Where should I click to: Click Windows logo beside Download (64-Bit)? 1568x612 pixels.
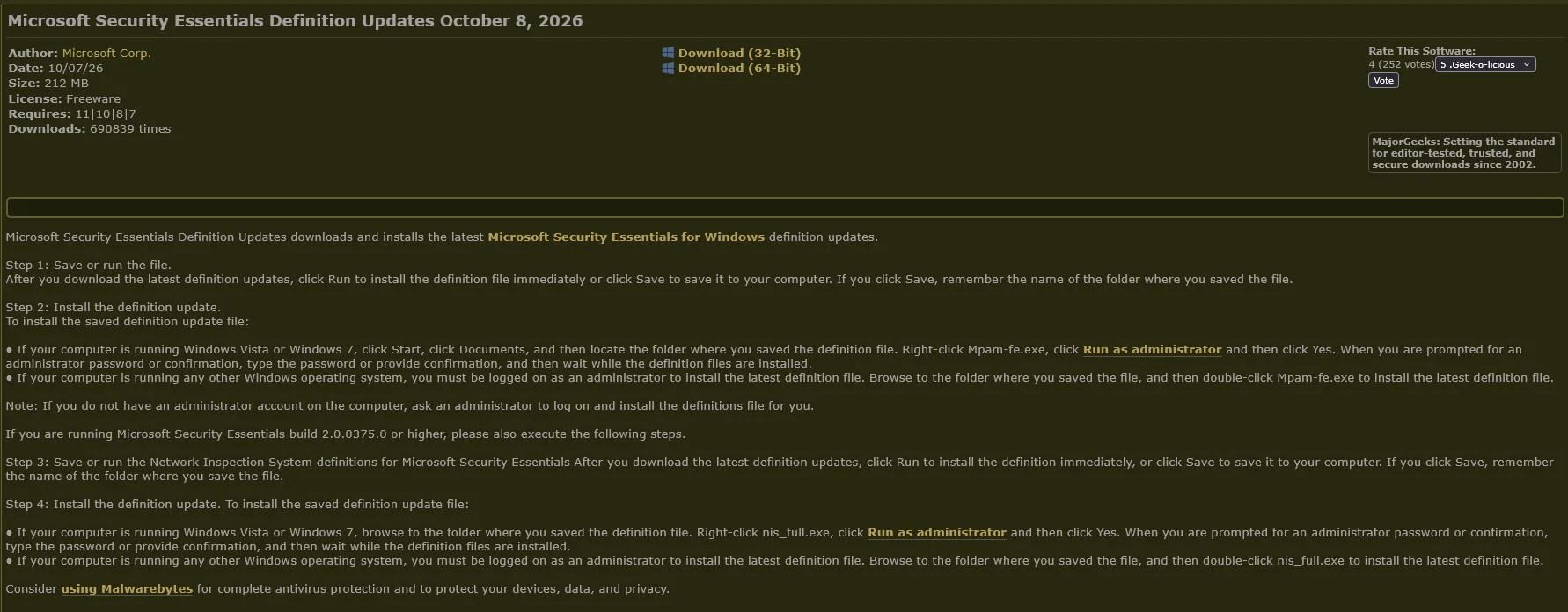click(668, 68)
